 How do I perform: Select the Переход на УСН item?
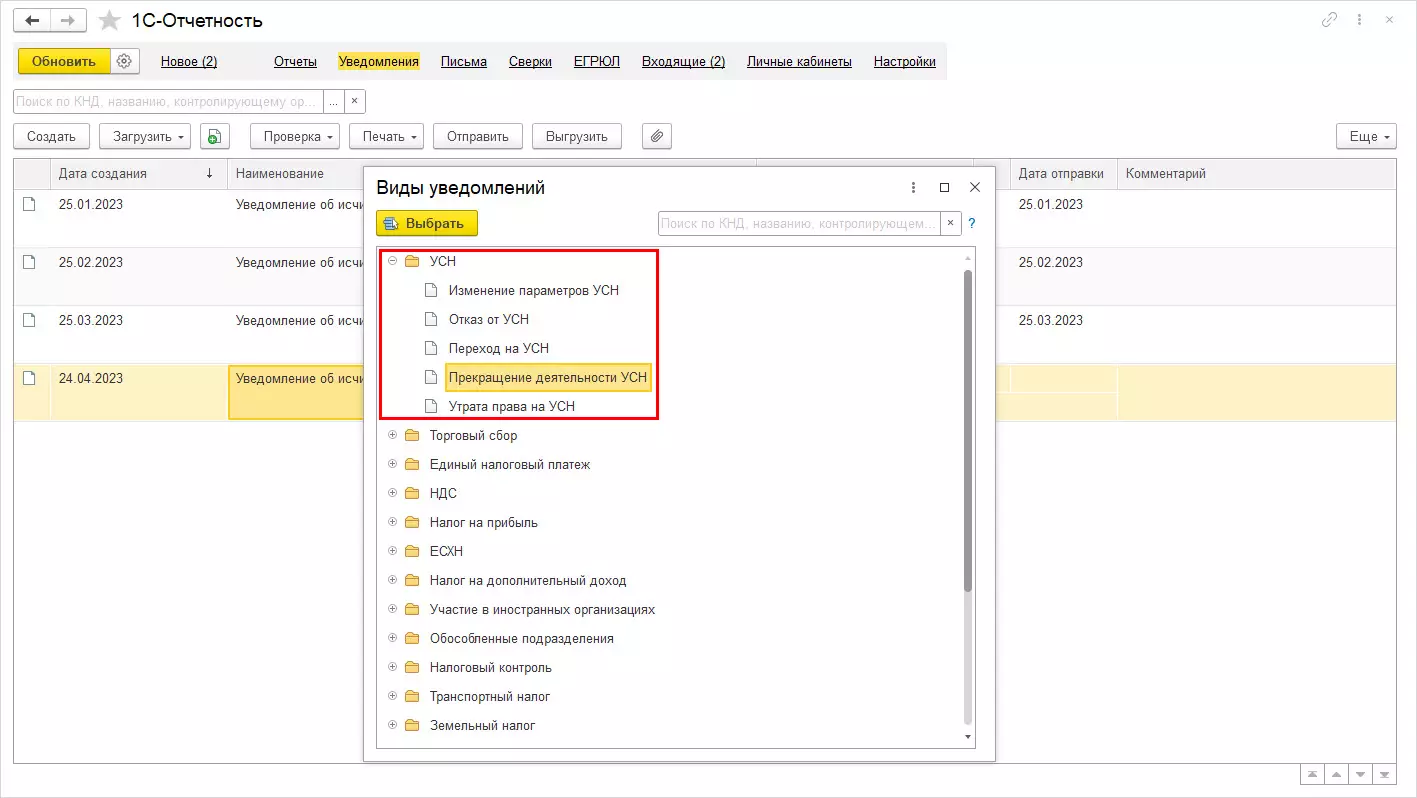point(498,348)
